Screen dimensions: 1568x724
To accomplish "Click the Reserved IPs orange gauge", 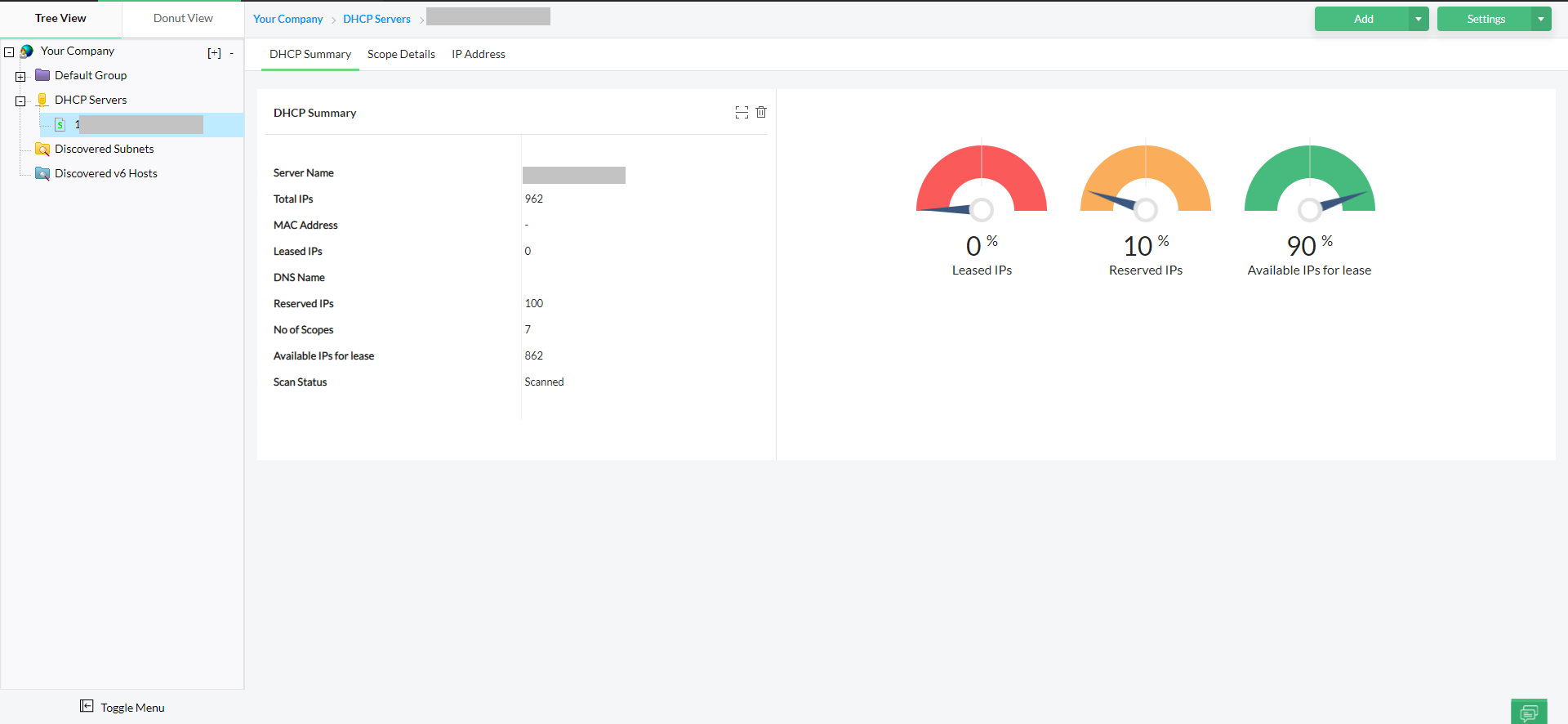I will click(x=1146, y=178).
